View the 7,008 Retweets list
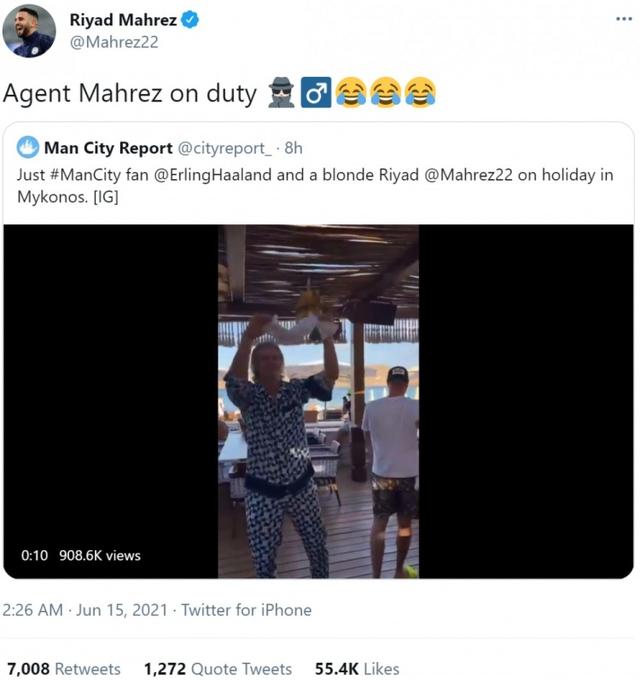 point(64,669)
